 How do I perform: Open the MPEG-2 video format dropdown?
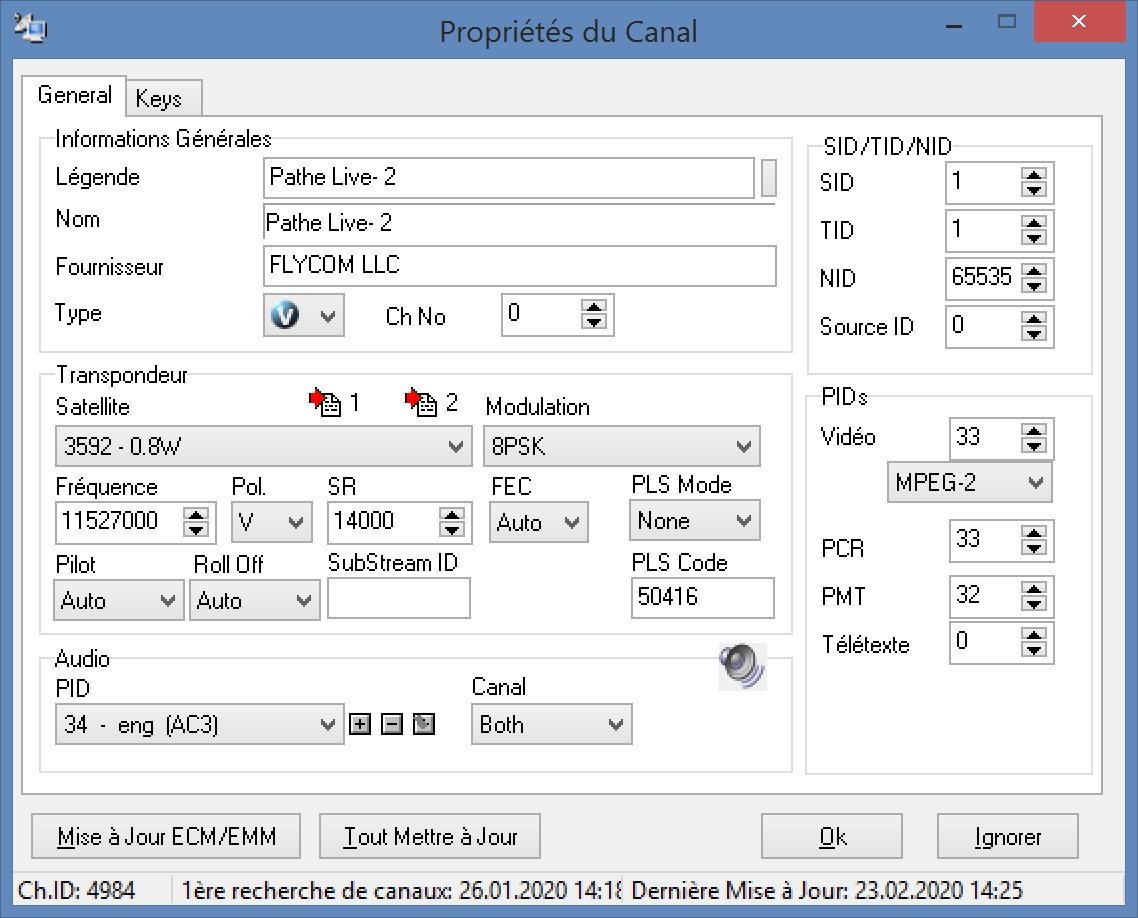click(x=969, y=484)
